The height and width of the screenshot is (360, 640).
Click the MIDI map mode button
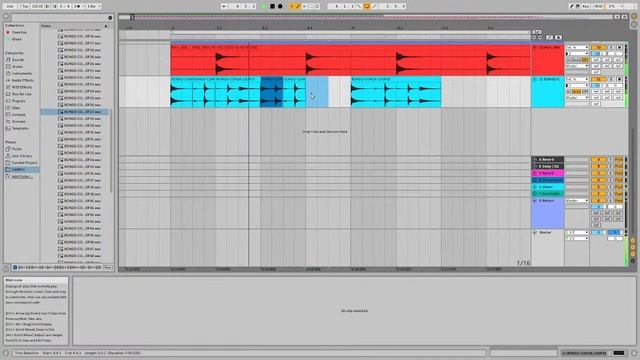(x=598, y=6)
